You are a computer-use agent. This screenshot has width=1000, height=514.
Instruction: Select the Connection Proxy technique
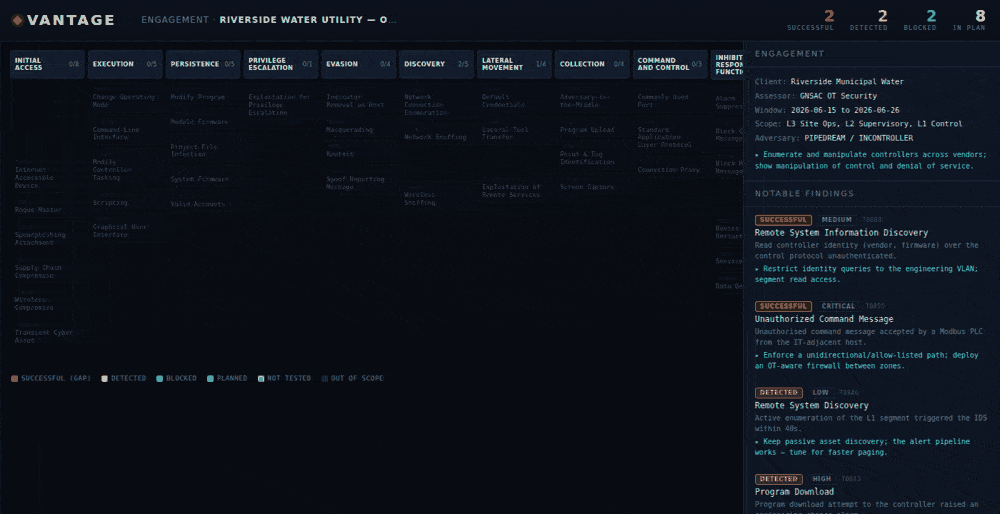(x=670, y=170)
